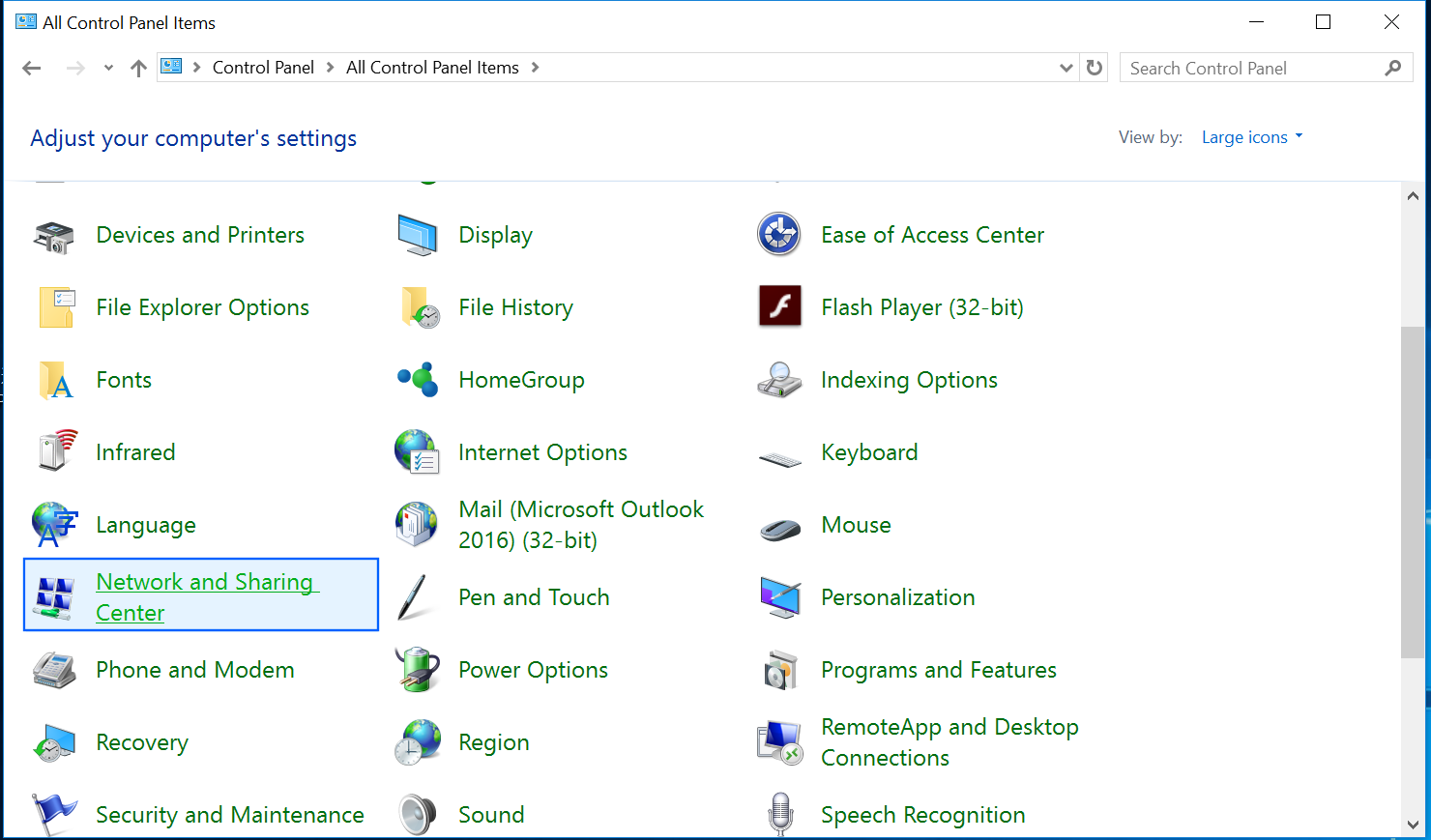Click the vertical scrollbar thumb
This screenshot has width=1431, height=840.
pyautogui.click(x=1413, y=493)
